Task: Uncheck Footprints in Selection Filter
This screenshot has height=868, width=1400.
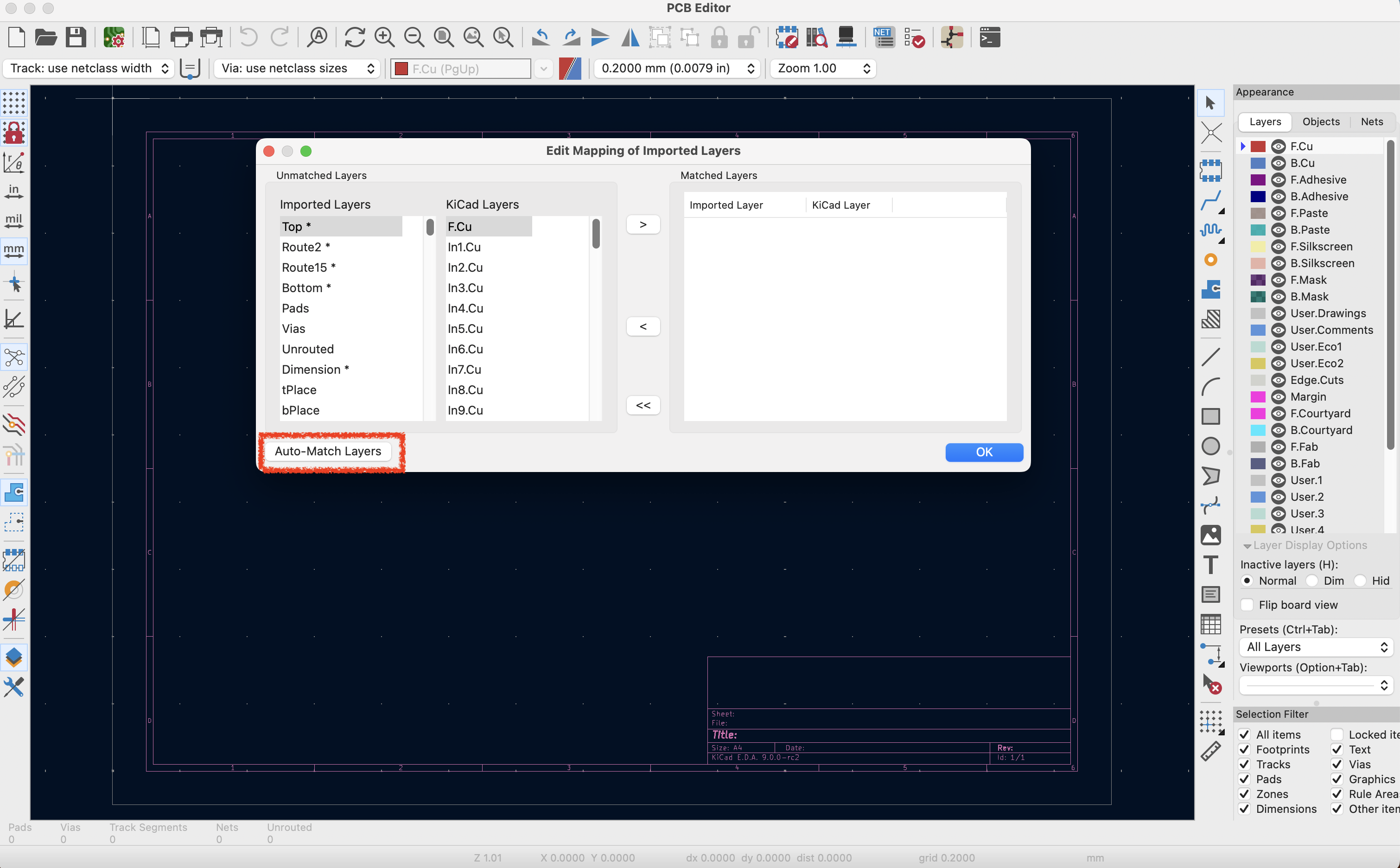Action: pyautogui.click(x=1245, y=749)
